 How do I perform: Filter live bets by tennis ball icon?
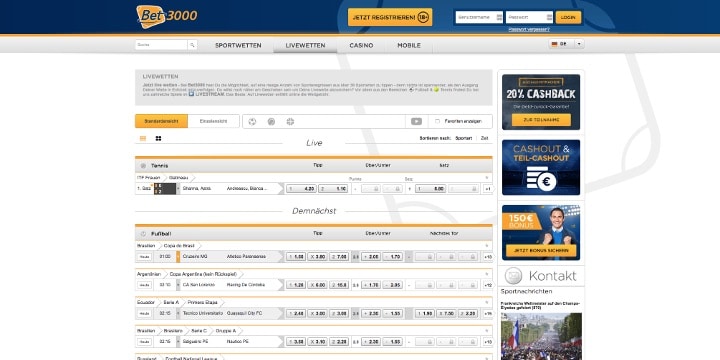click(271, 122)
